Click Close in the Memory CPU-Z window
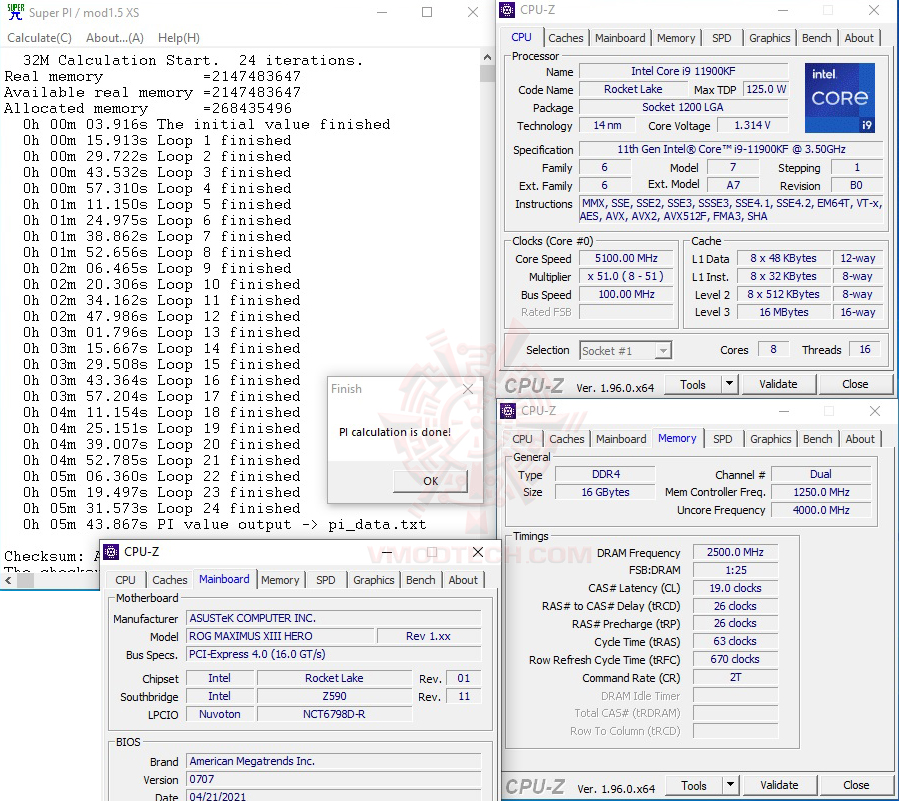The image size is (899, 801). coord(855,785)
